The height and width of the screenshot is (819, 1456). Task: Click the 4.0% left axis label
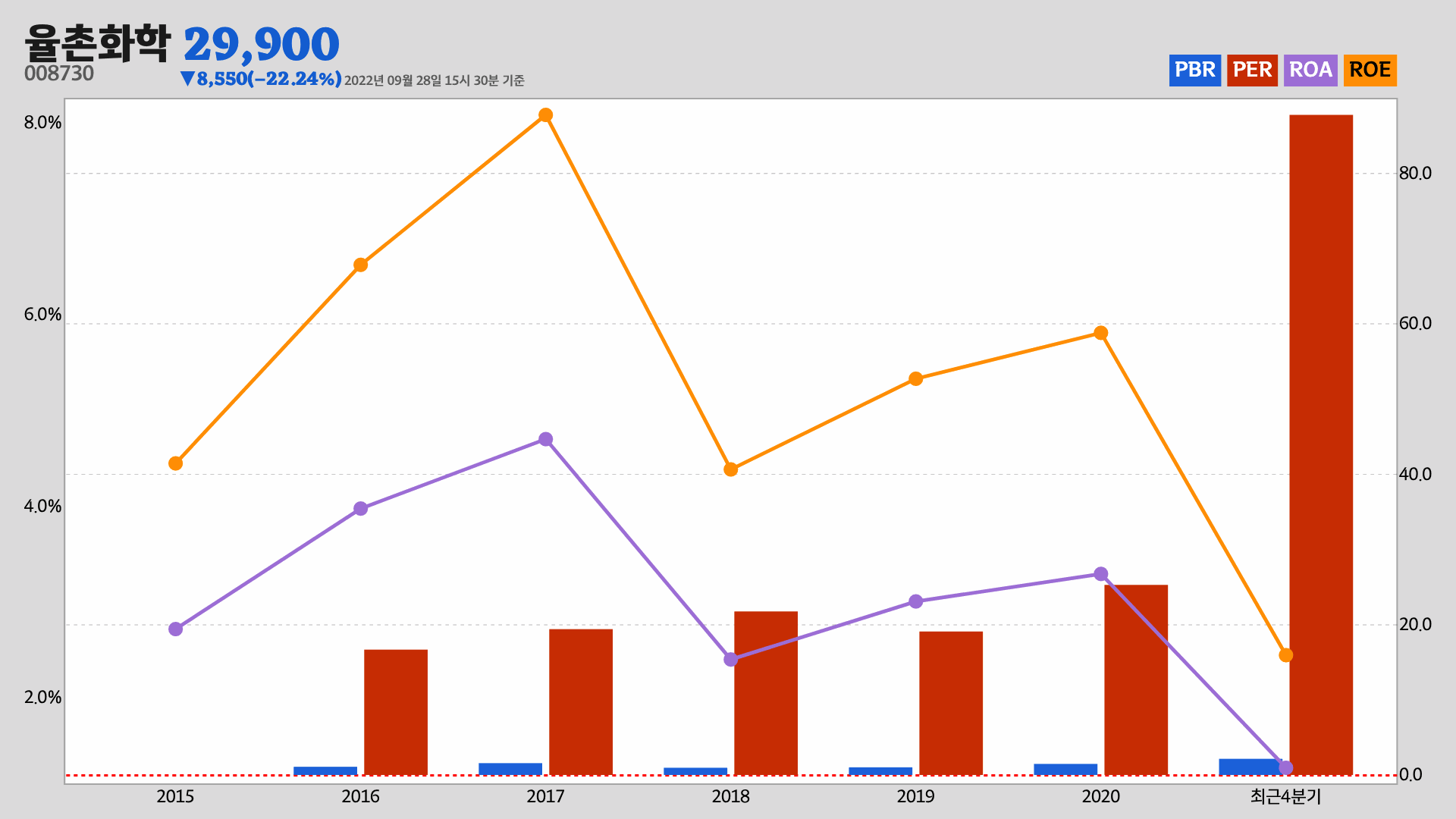[x=42, y=506]
